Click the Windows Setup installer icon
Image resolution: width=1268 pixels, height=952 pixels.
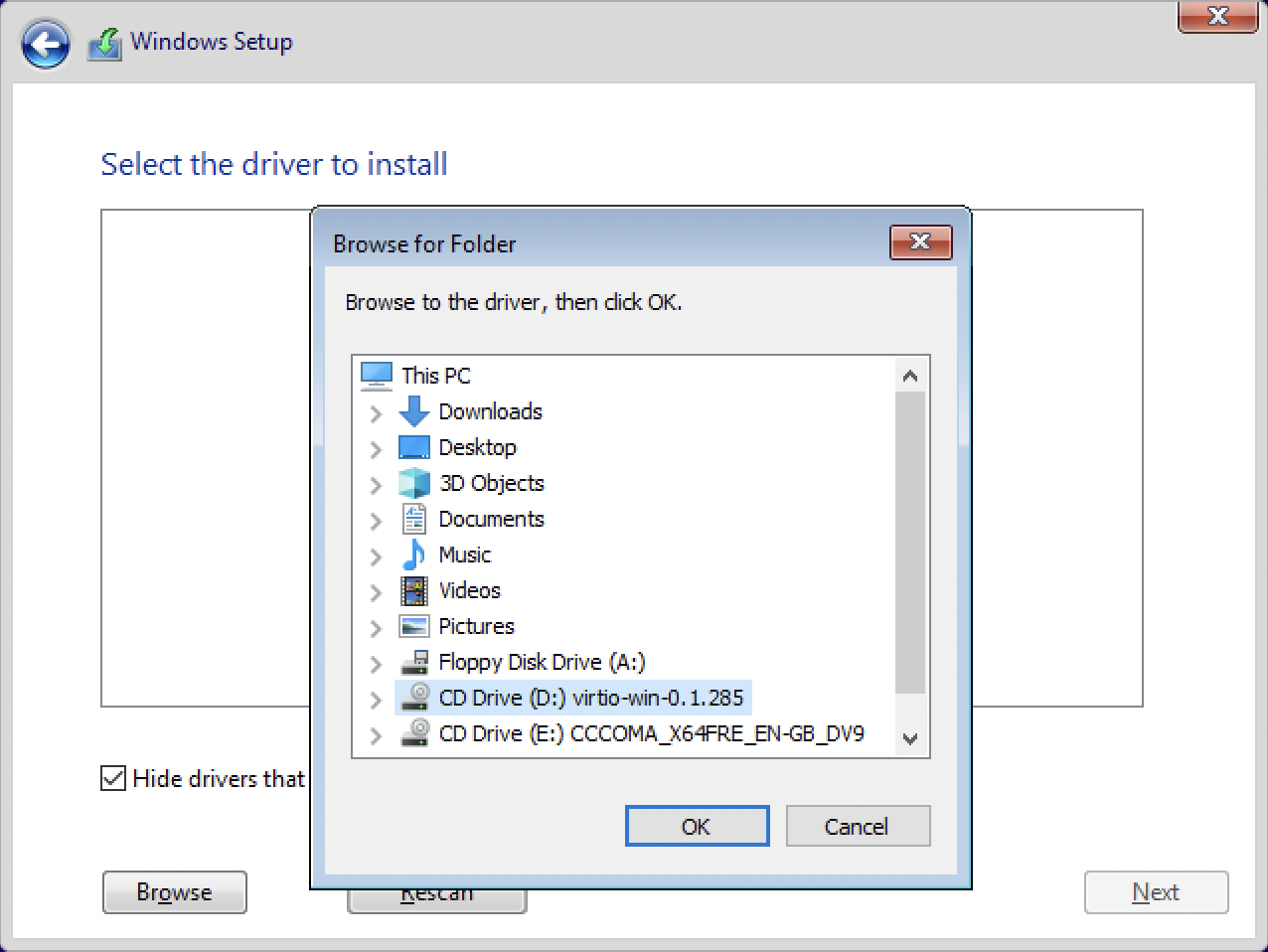click(x=104, y=44)
